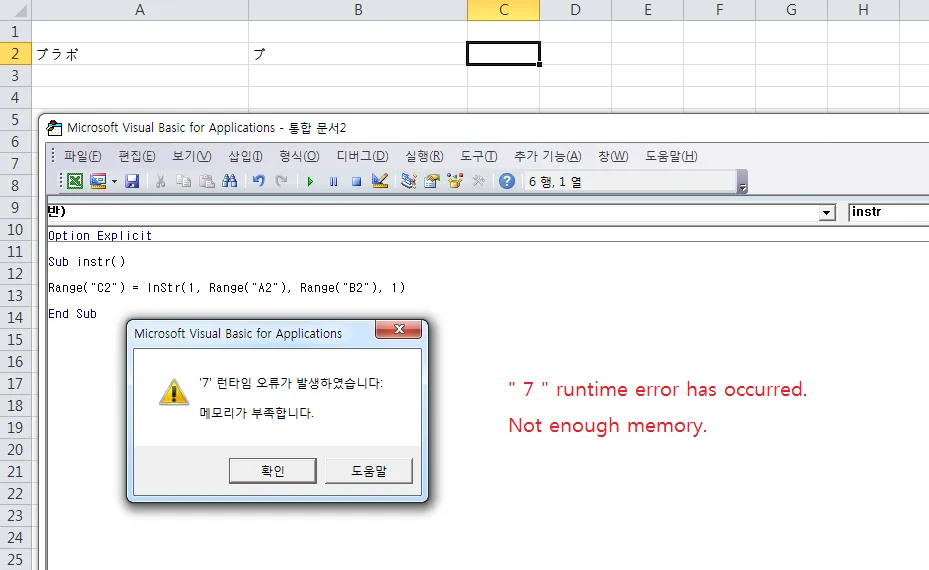Open the 디버그(D) menu
The width and height of the screenshot is (929, 570).
362,156
